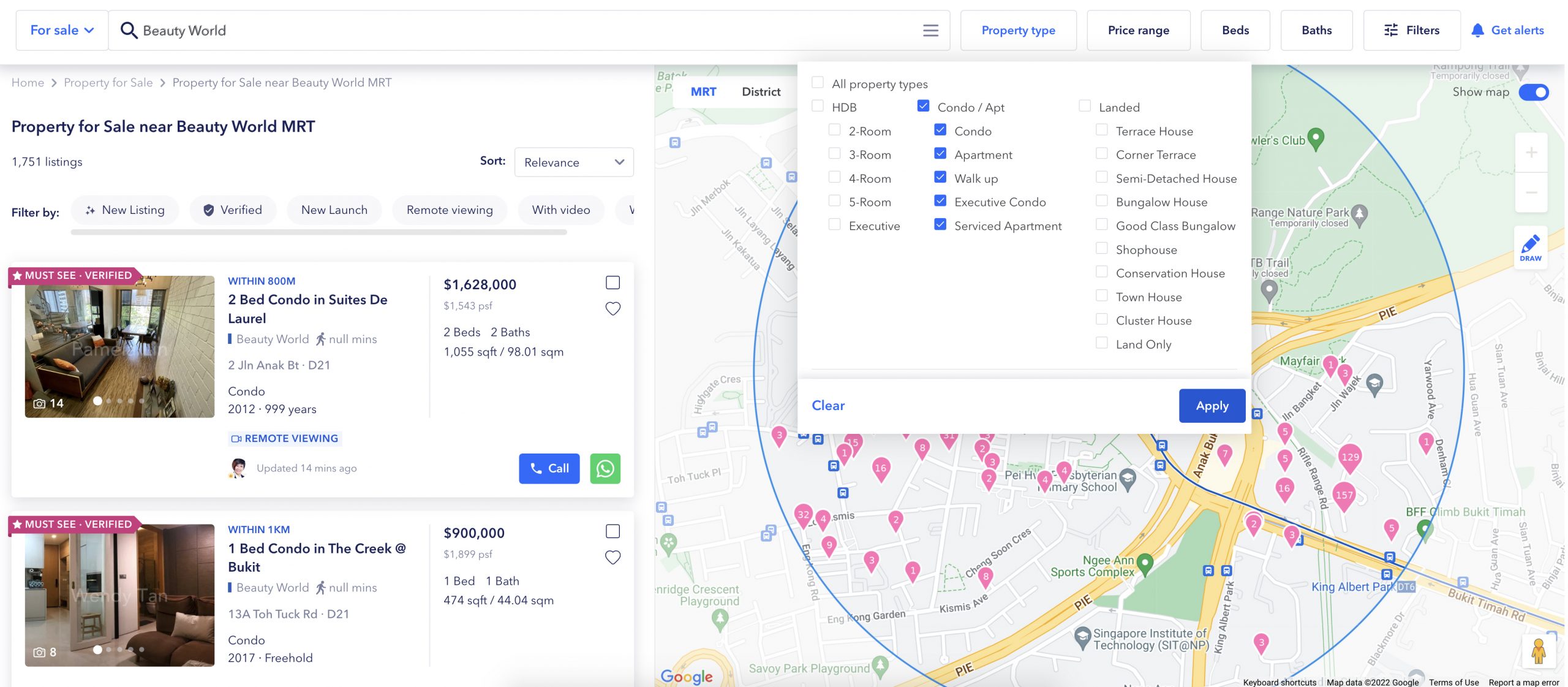Open the For sale dropdown
The image size is (1568, 687).
coord(62,30)
